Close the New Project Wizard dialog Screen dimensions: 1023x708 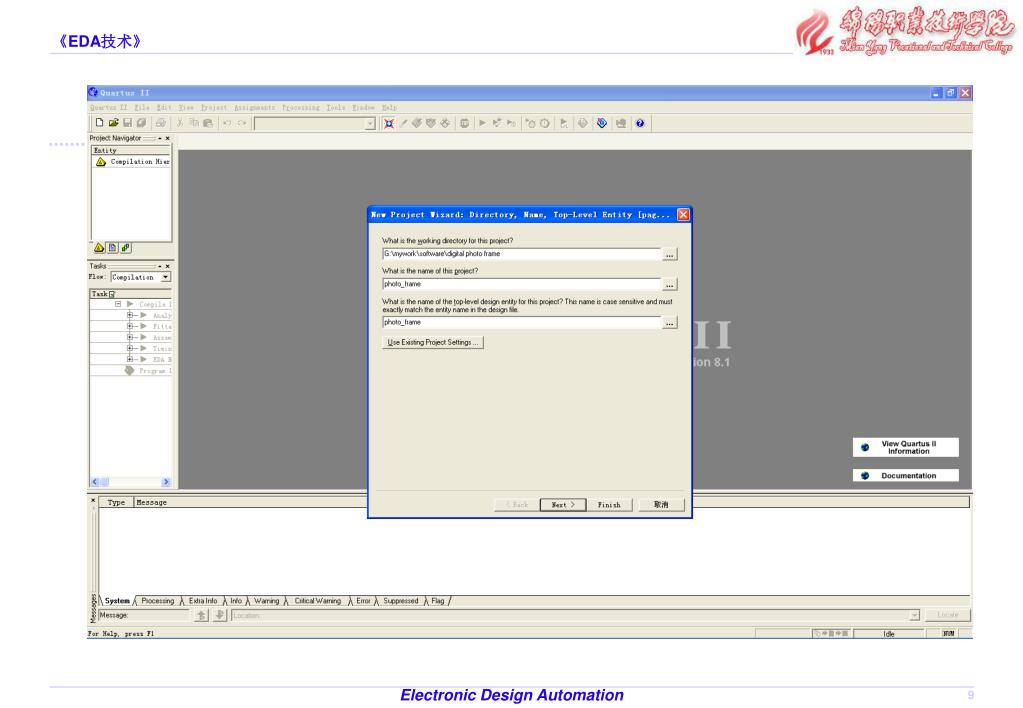pos(683,215)
